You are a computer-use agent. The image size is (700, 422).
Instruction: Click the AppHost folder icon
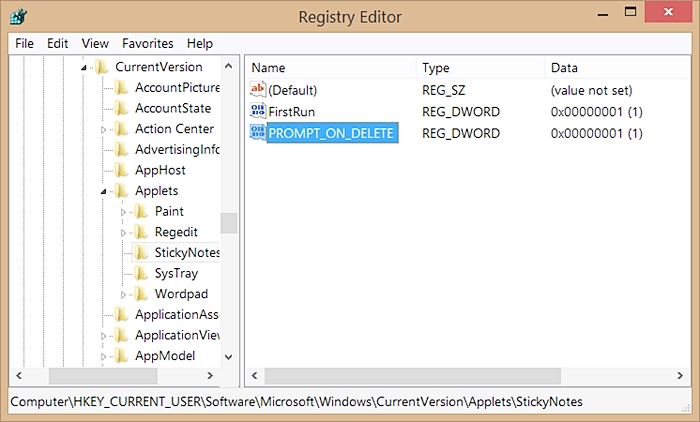(x=121, y=170)
